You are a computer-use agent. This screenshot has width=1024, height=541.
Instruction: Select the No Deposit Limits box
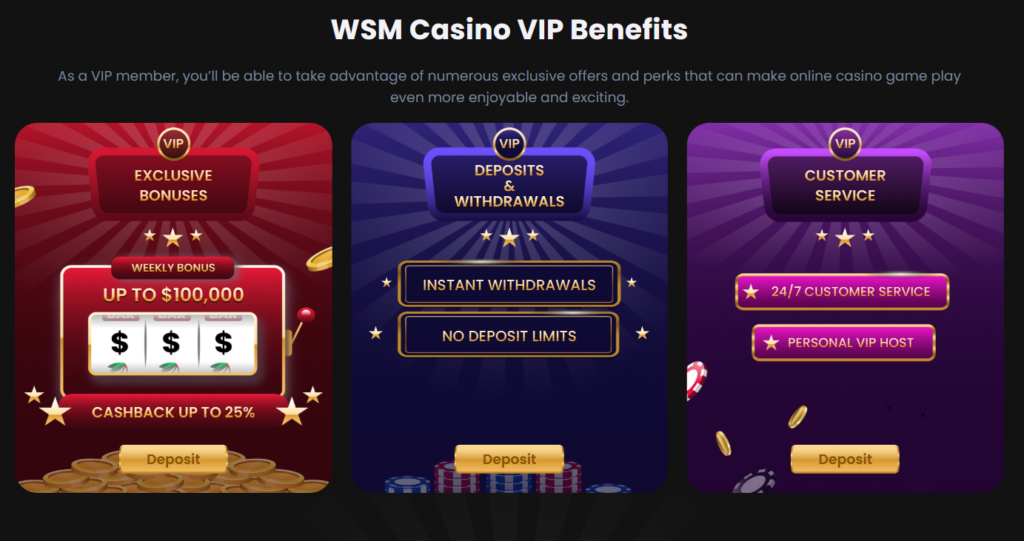[x=509, y=336]
